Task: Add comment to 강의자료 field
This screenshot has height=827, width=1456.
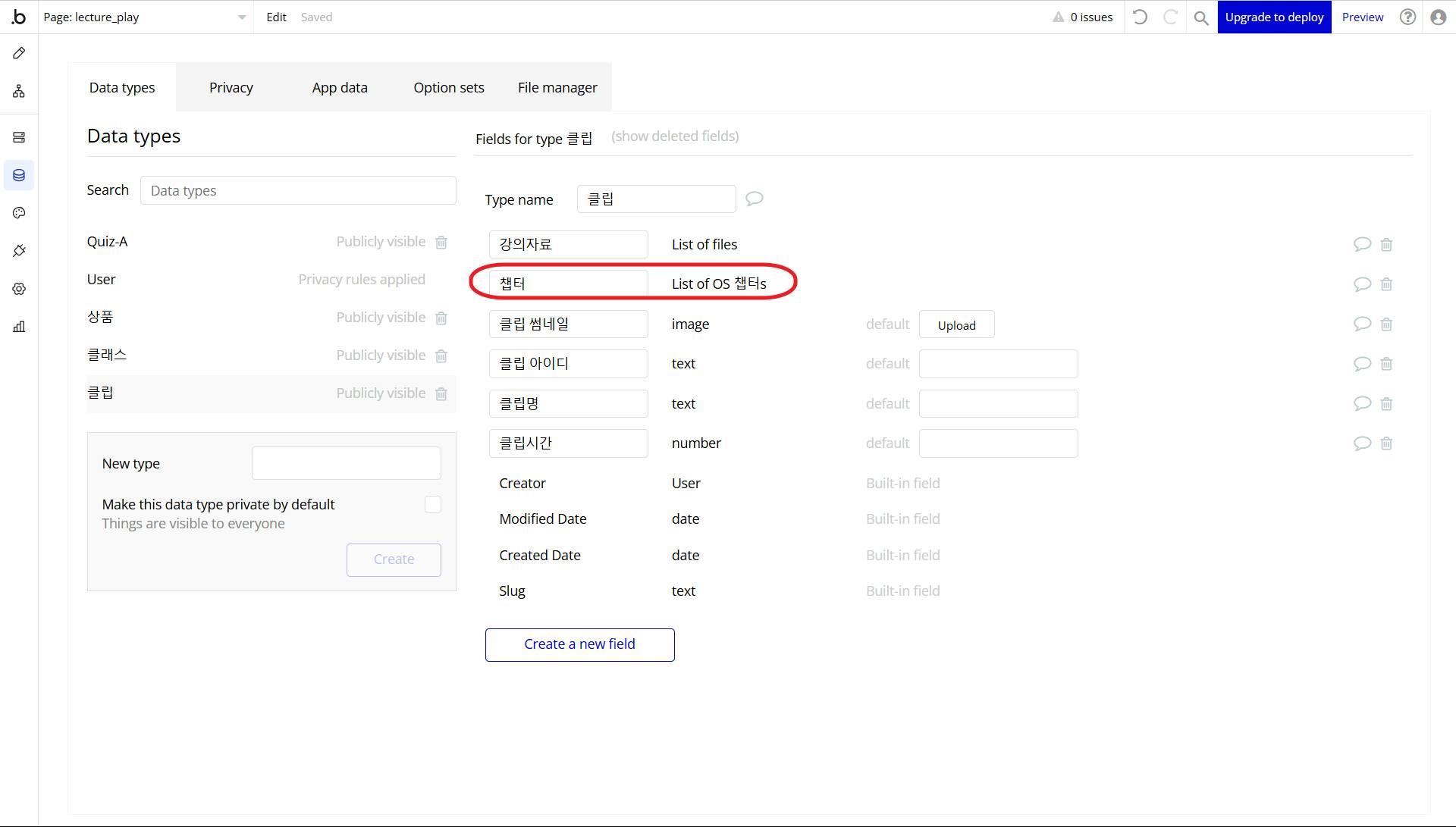Action: coord(1362,244)
